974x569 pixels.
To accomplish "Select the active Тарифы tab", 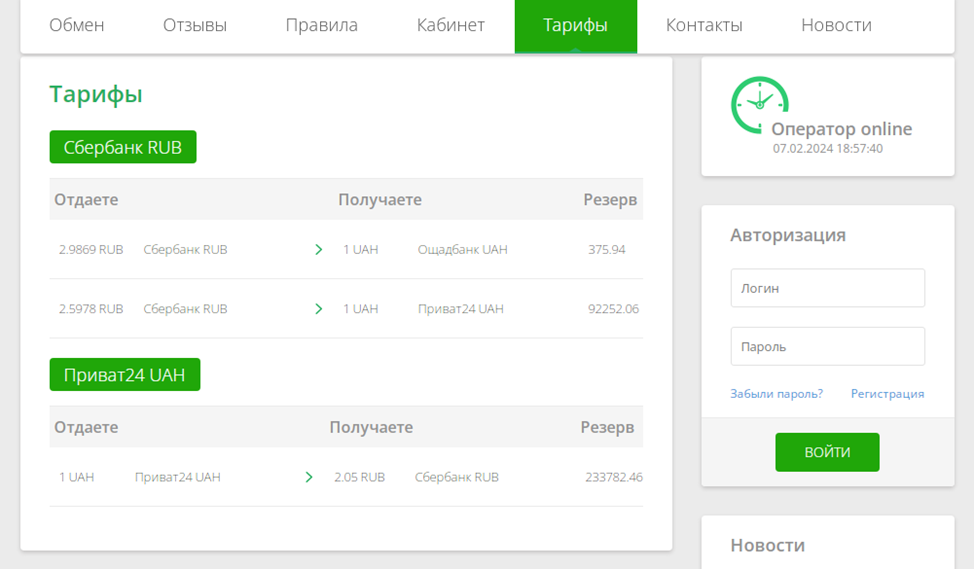I will point(575,25).
